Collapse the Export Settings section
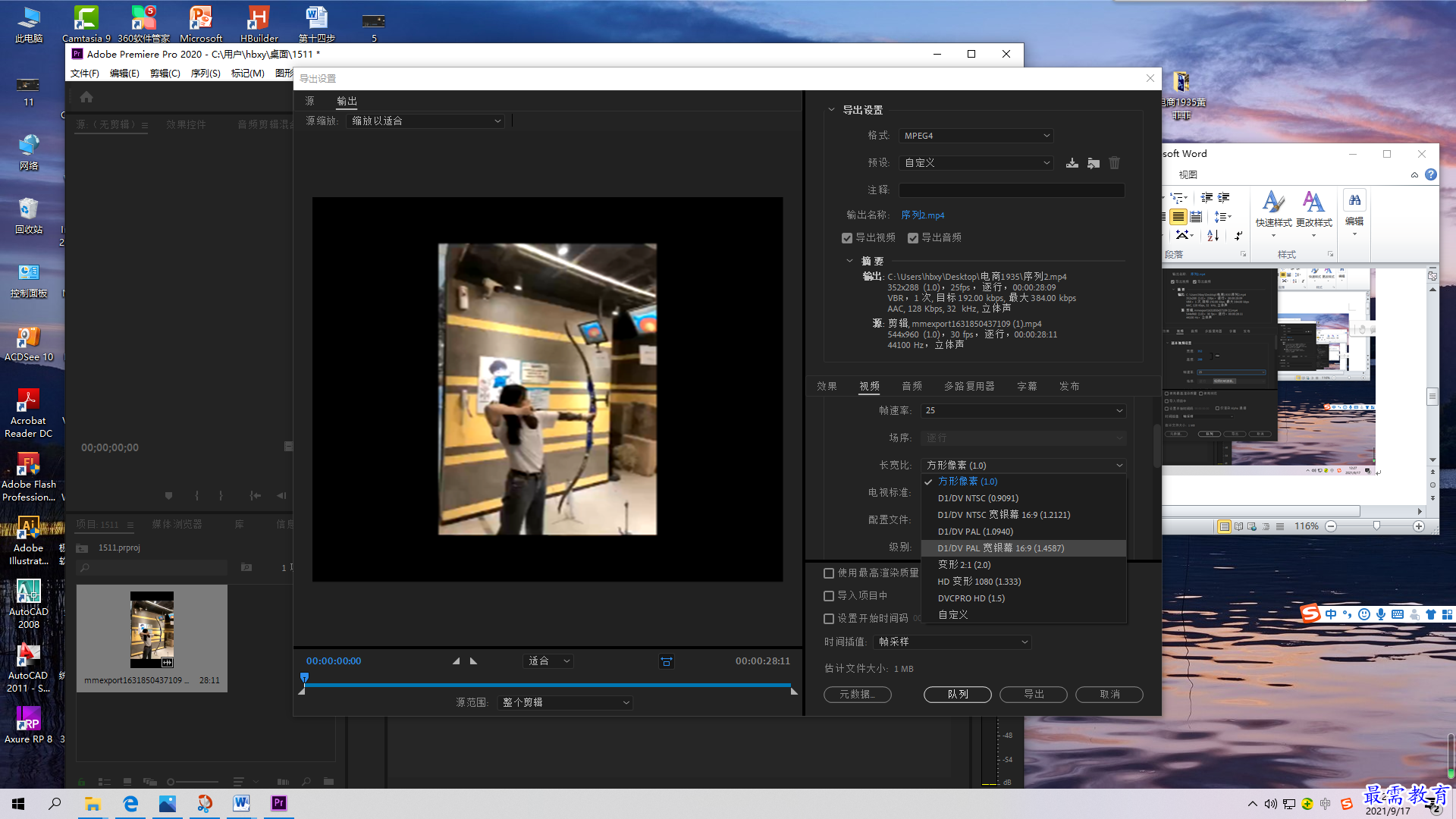The height and width of the screenshot is (819, 1456). pyautogui.click(x=831, y=110)
